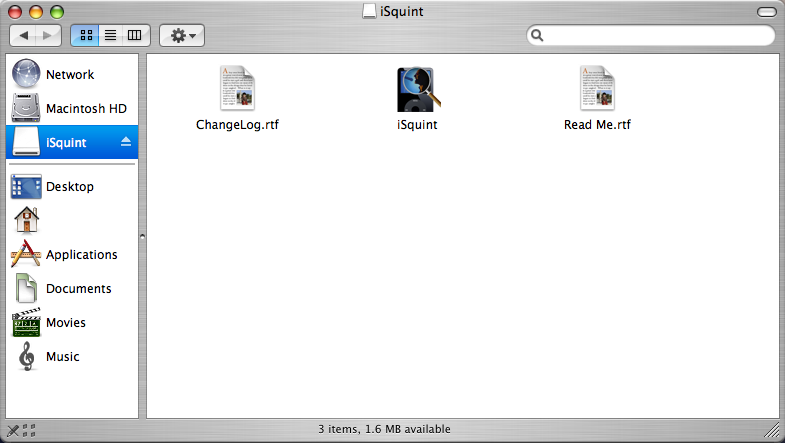Click the window resize corner grip
Screen dimensions: 785x443
tap(772, 430)
